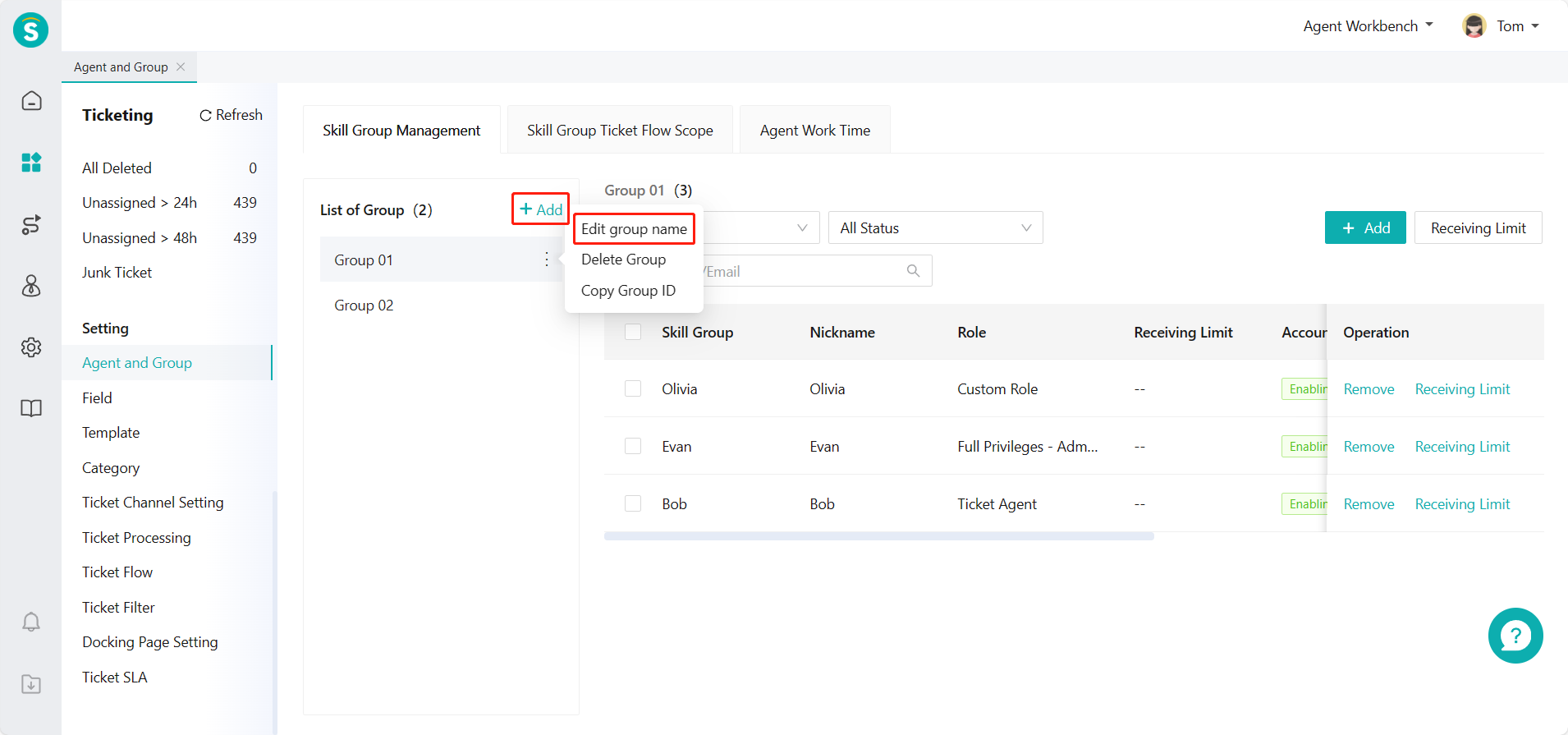
Task: Set Receiving Limit for Evan
Action: (x=1462, y=447)
